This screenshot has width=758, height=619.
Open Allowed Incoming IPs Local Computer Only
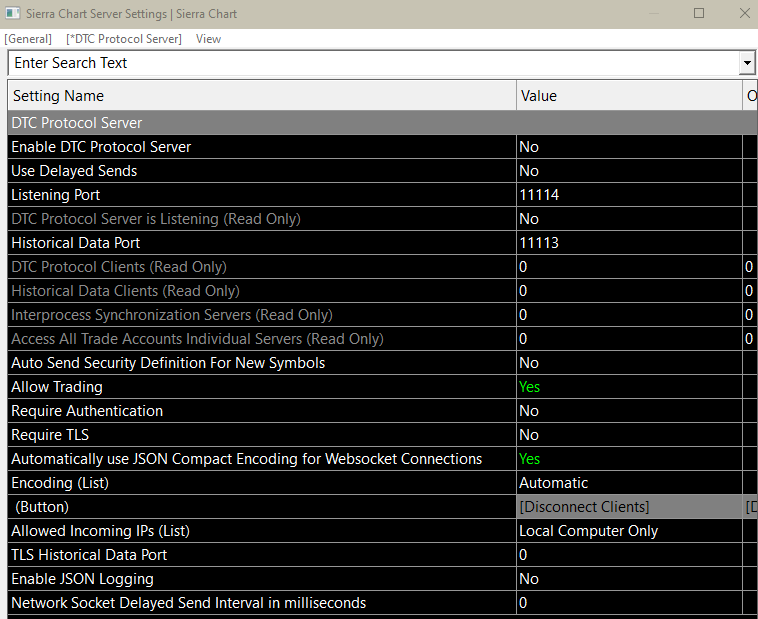pos(629,531)
